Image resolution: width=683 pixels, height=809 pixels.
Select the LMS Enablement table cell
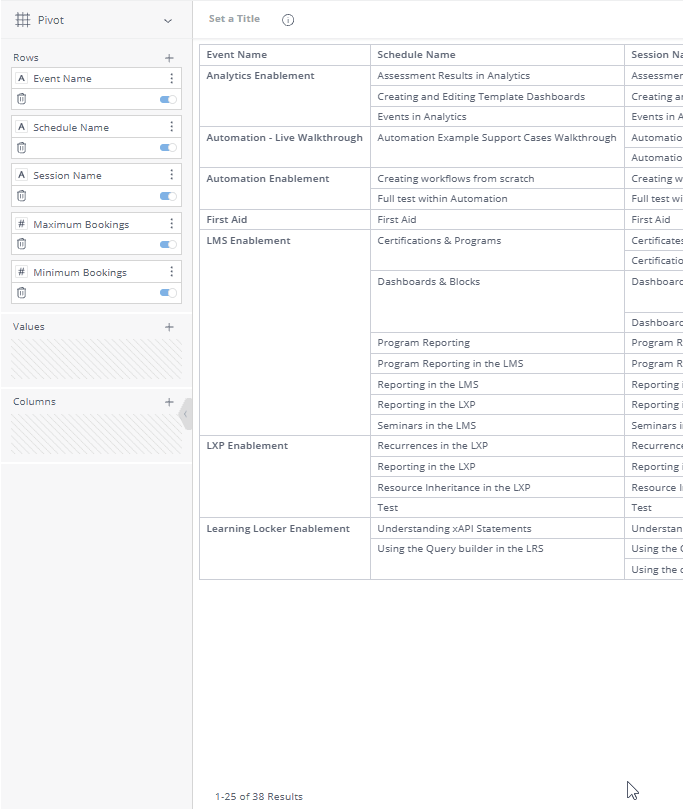coord(248,241)
